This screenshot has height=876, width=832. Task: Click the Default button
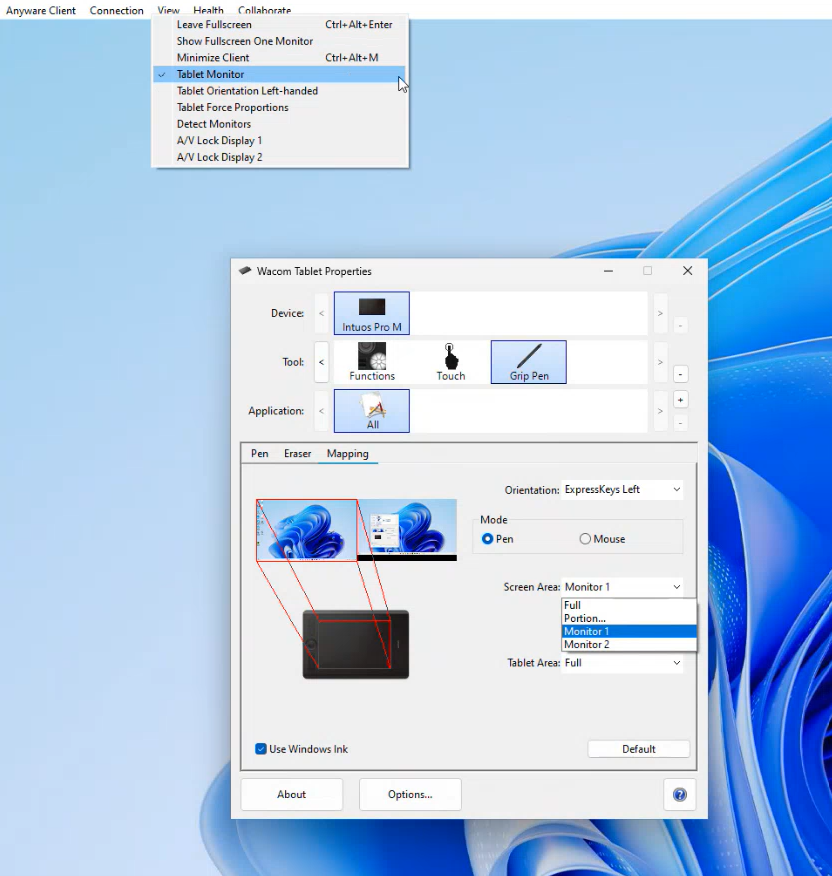tap(639, 749)
